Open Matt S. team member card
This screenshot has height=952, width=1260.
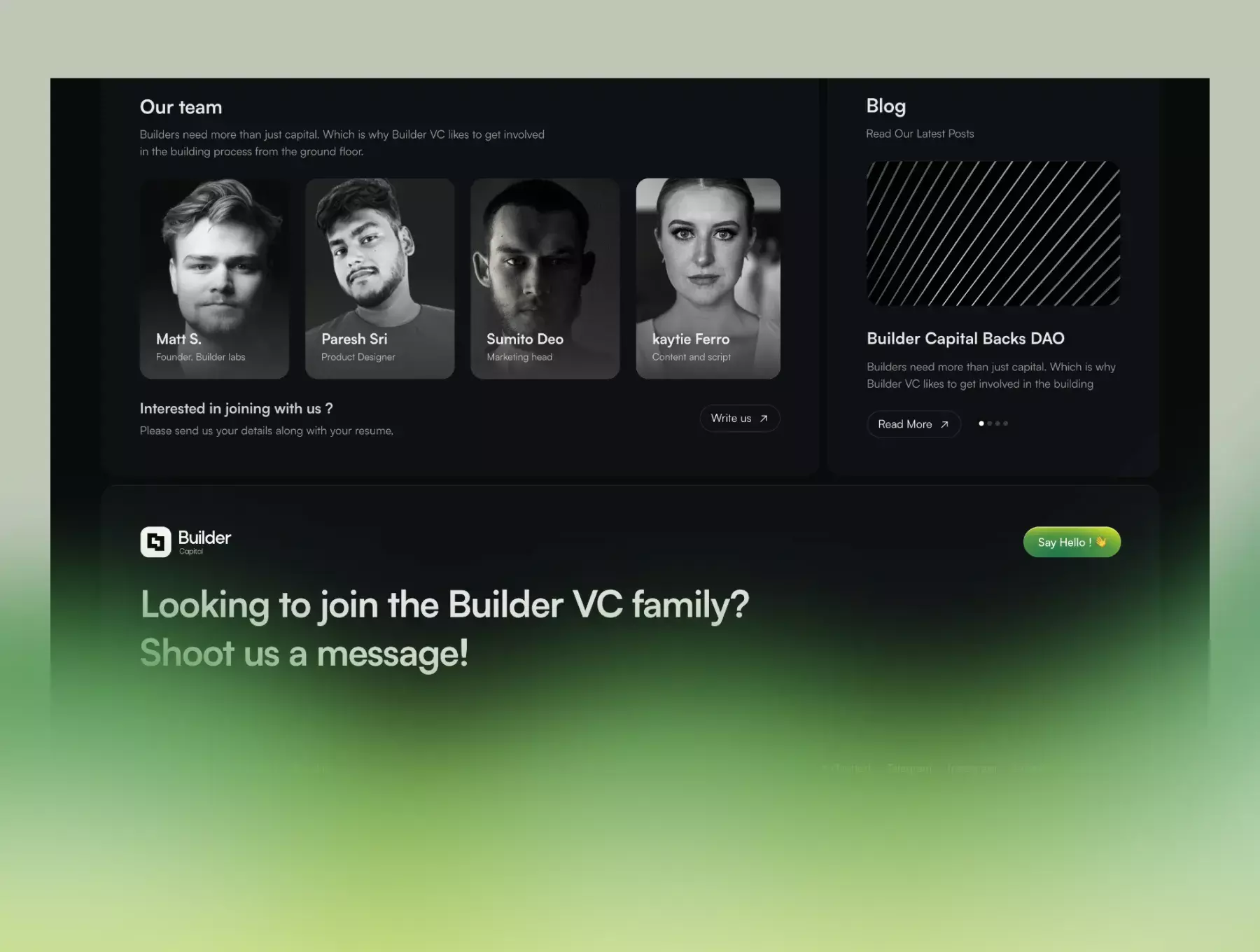(x=214, y=279)
